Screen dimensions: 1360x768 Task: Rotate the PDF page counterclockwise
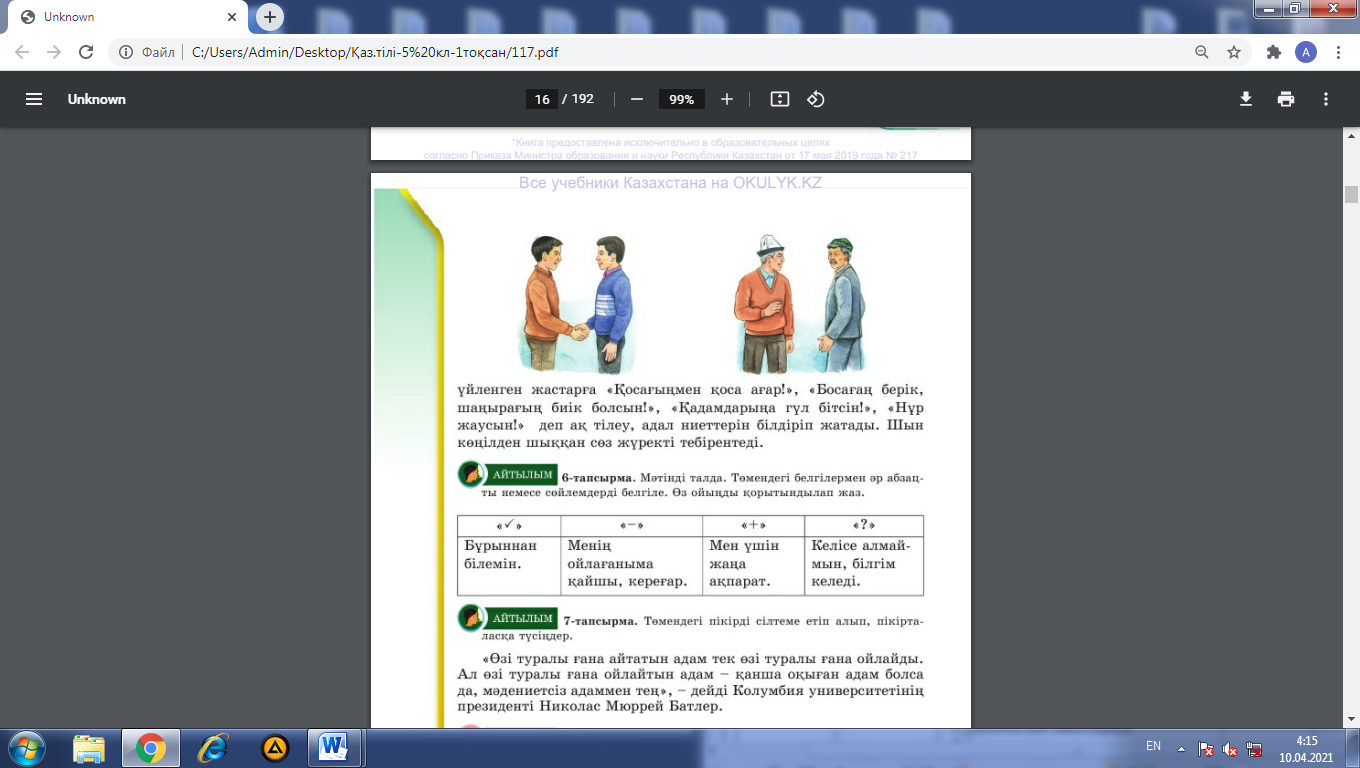(x=815, y=99)
